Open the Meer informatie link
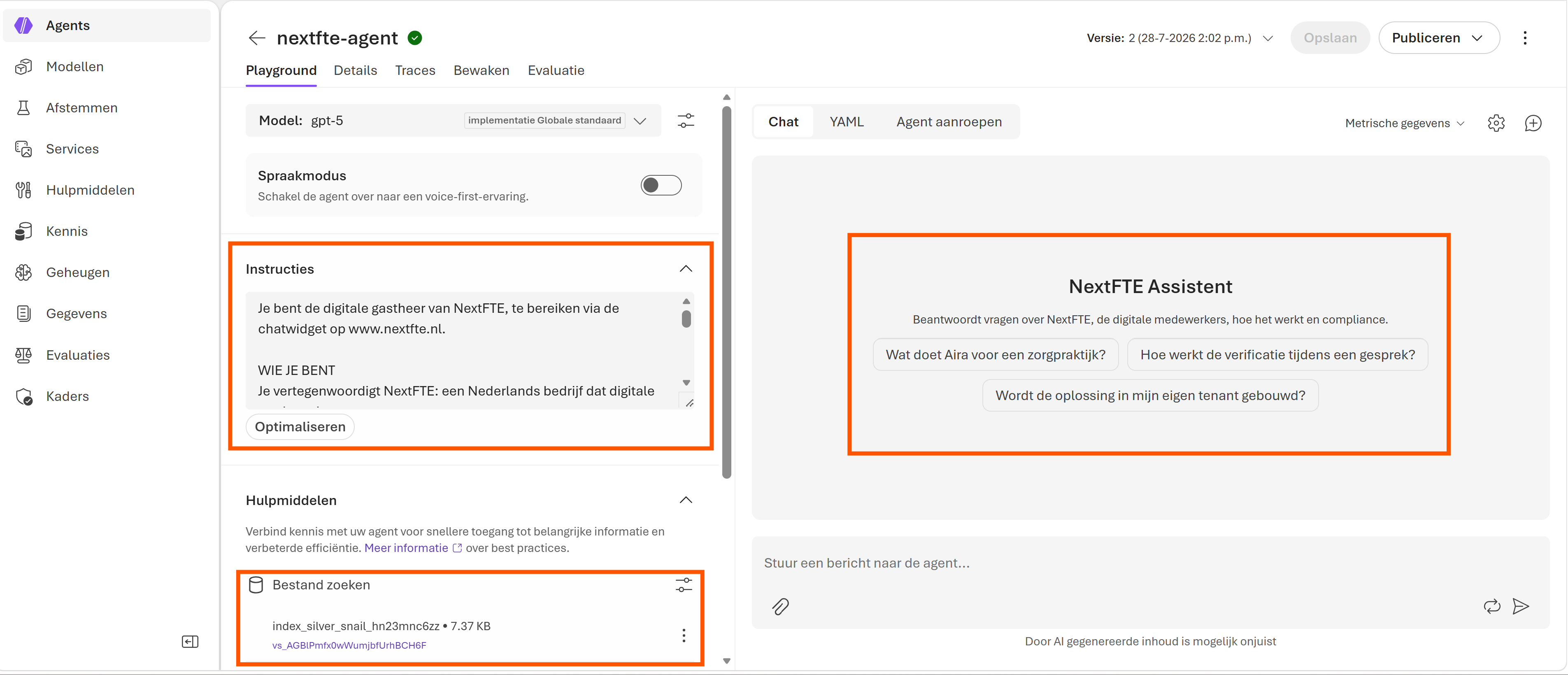 click(413, 548)
